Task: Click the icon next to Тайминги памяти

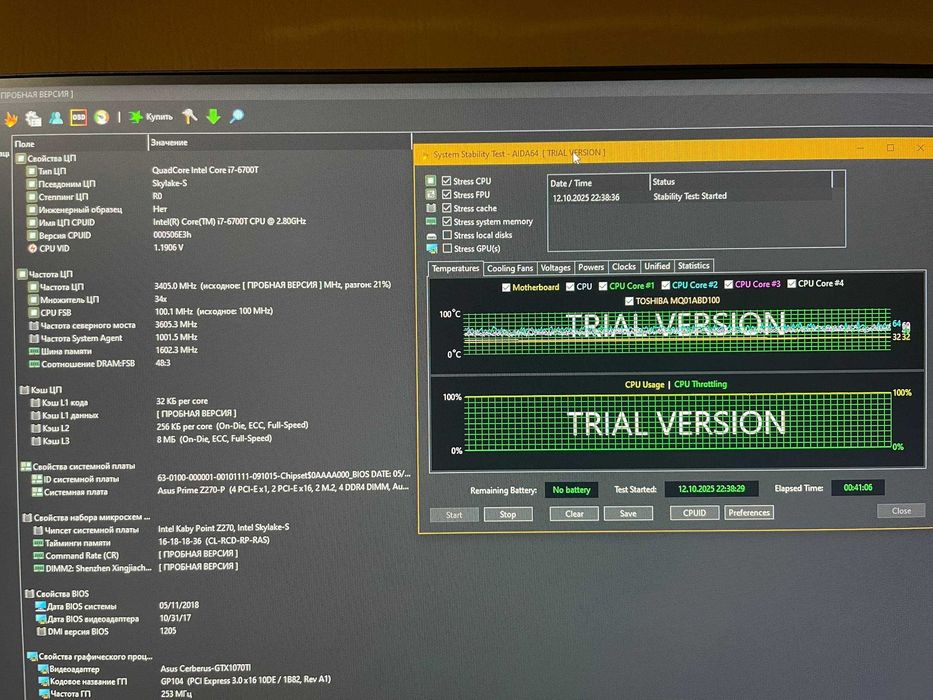Action: pyautogui.click(x=38, y=543)
